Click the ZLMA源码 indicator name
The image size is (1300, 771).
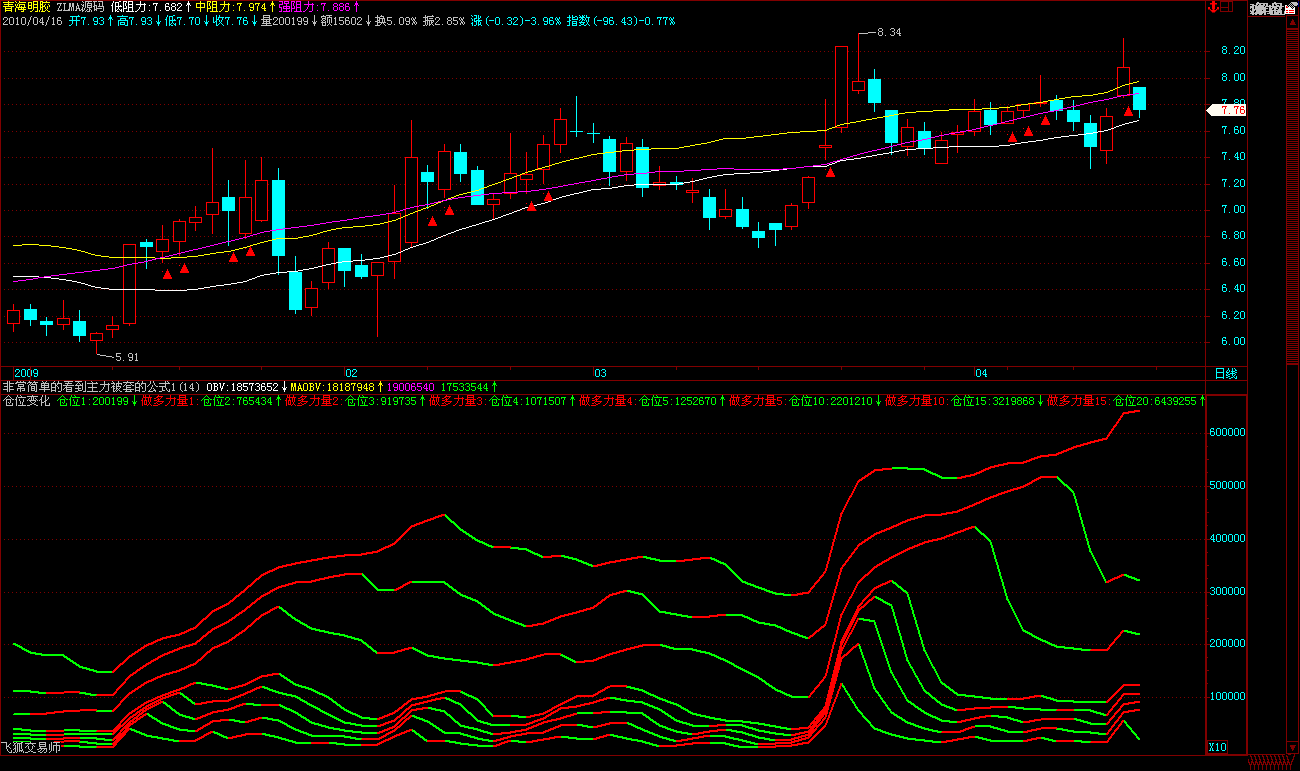click(x=80, y=7)
